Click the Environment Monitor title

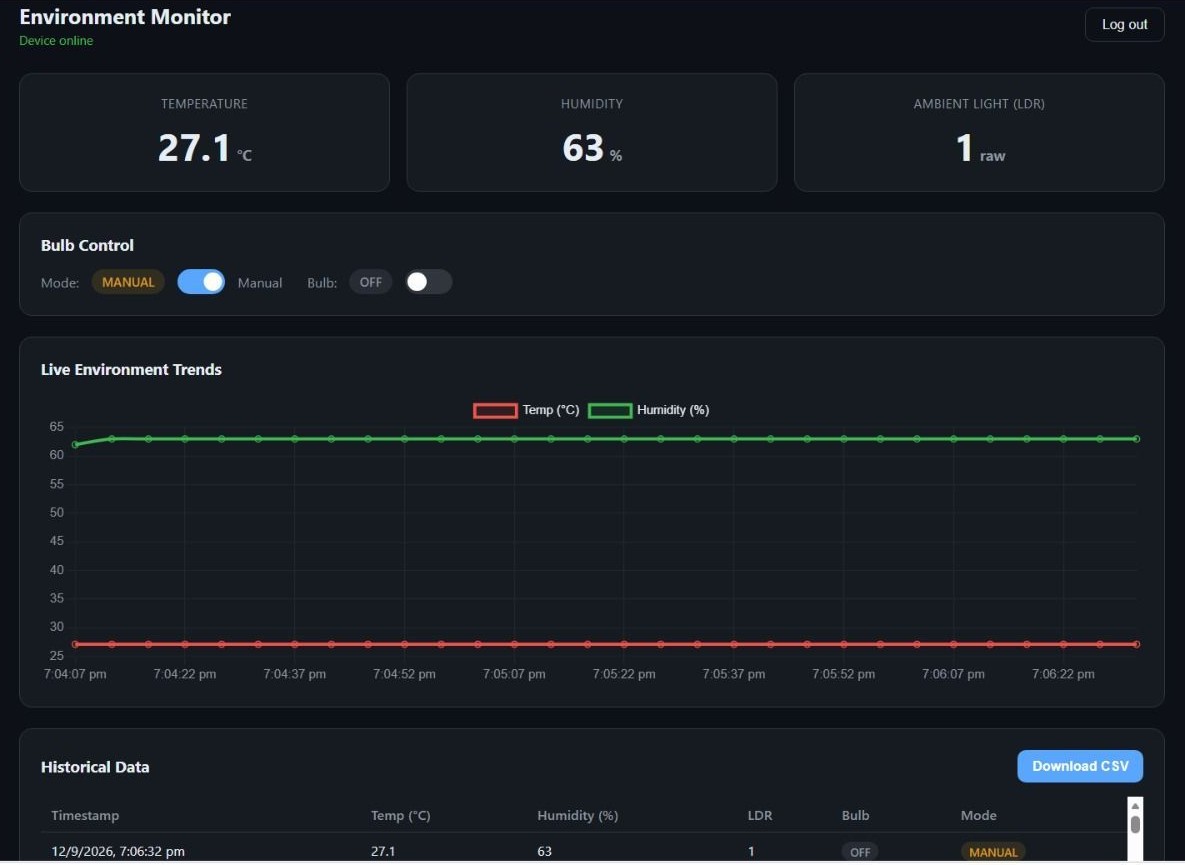click(125, 17)
